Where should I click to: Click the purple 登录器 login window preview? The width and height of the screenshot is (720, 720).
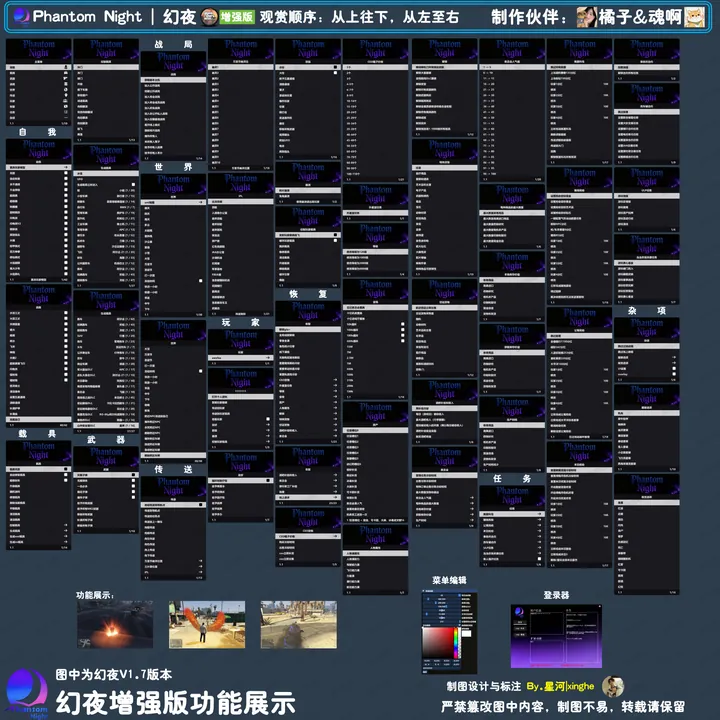(556, 636)
